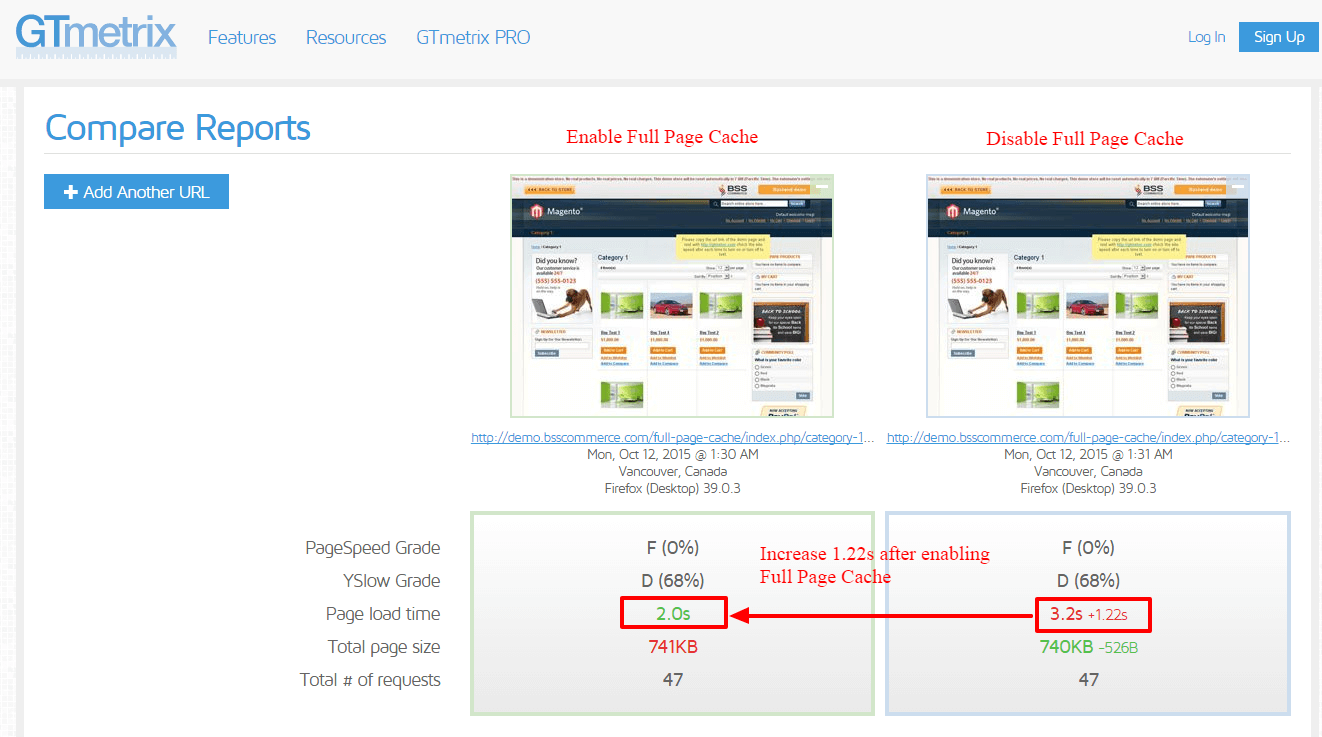Click the Compare Reports heading
This screenshot has width=1322, height=737.
(178, 129)
